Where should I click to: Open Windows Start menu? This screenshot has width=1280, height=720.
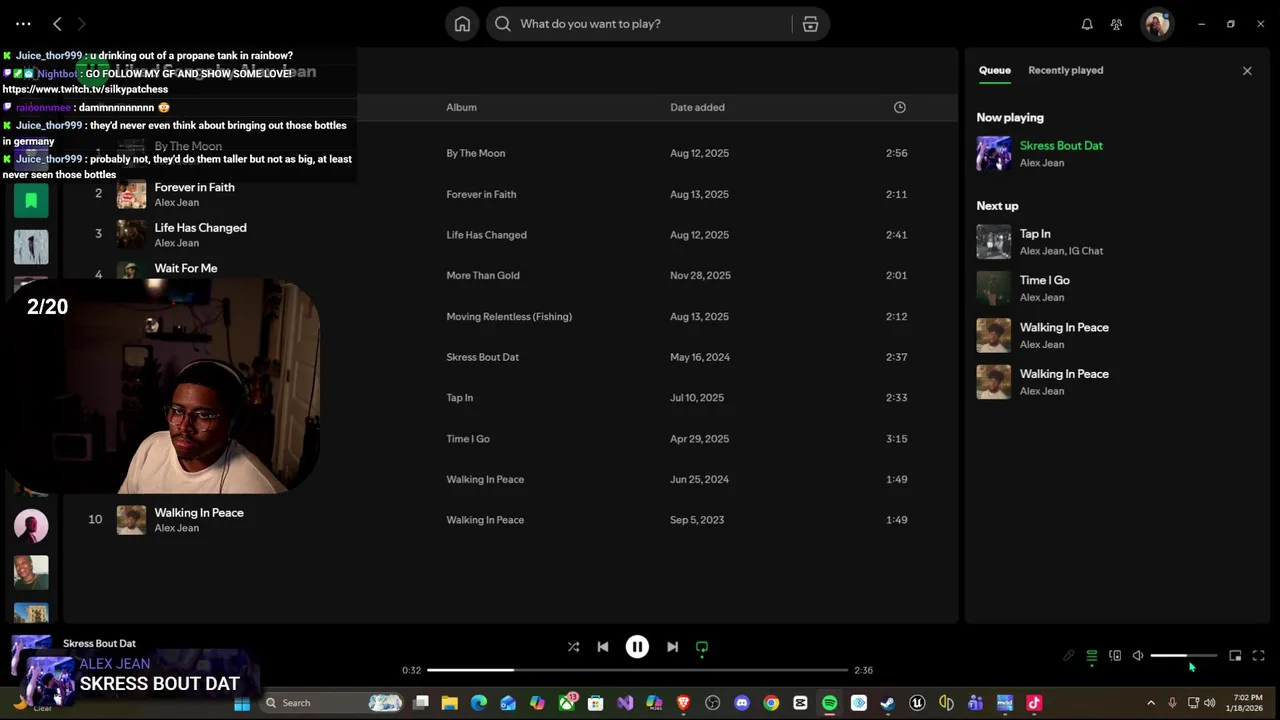point(242,703)
